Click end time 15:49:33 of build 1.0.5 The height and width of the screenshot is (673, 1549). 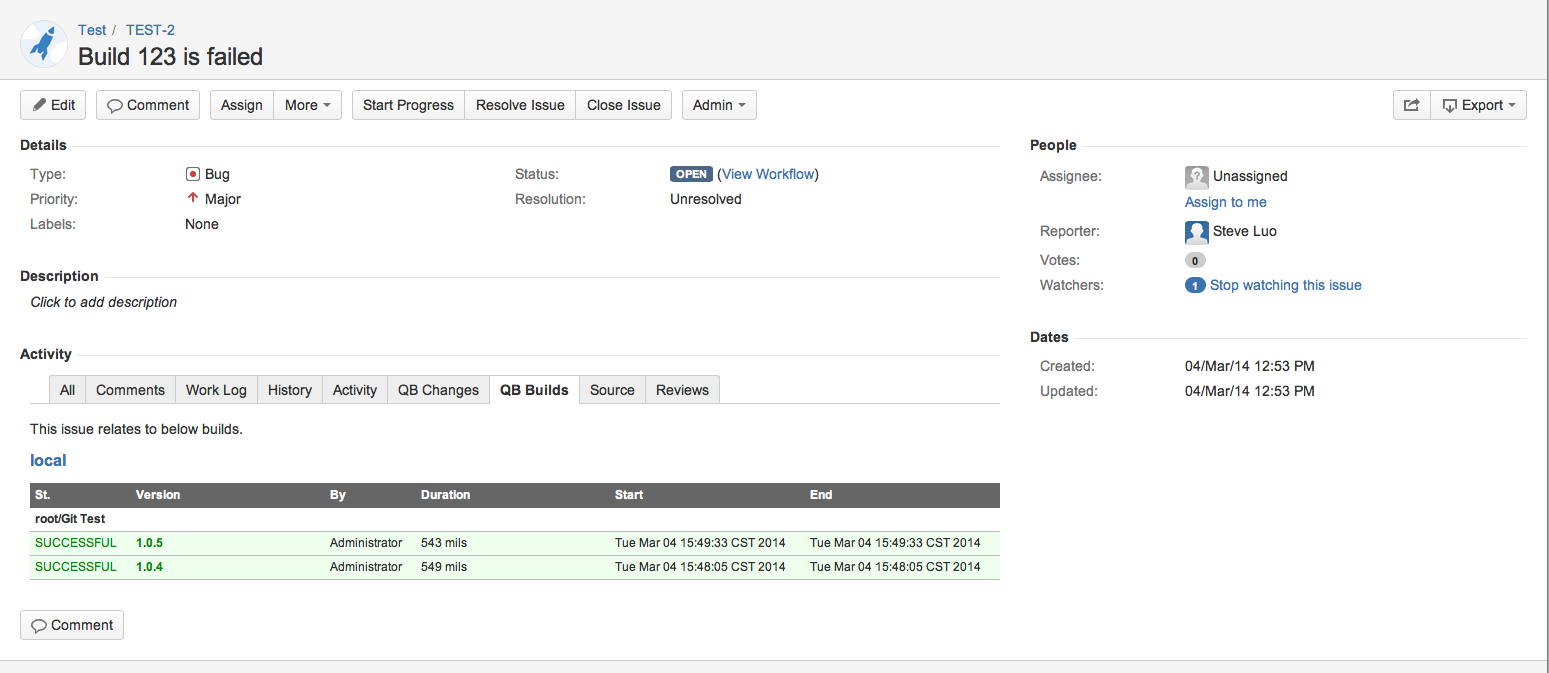pos(895,543)
